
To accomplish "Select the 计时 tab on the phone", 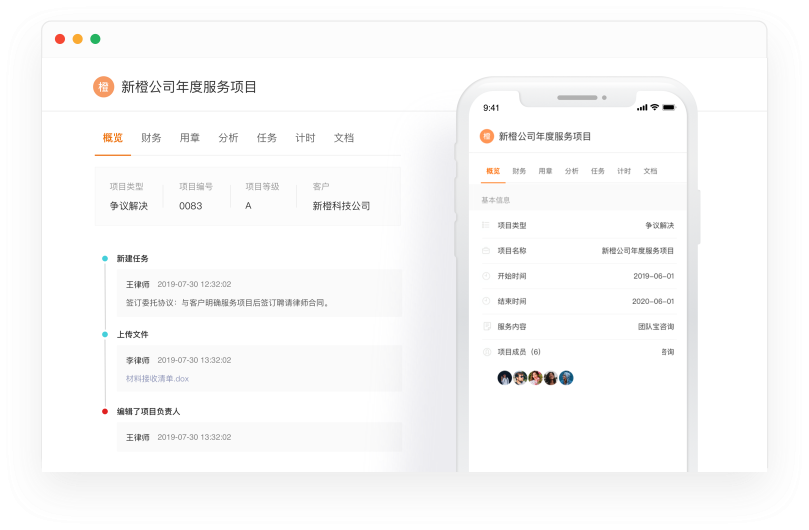I will 624,171.
